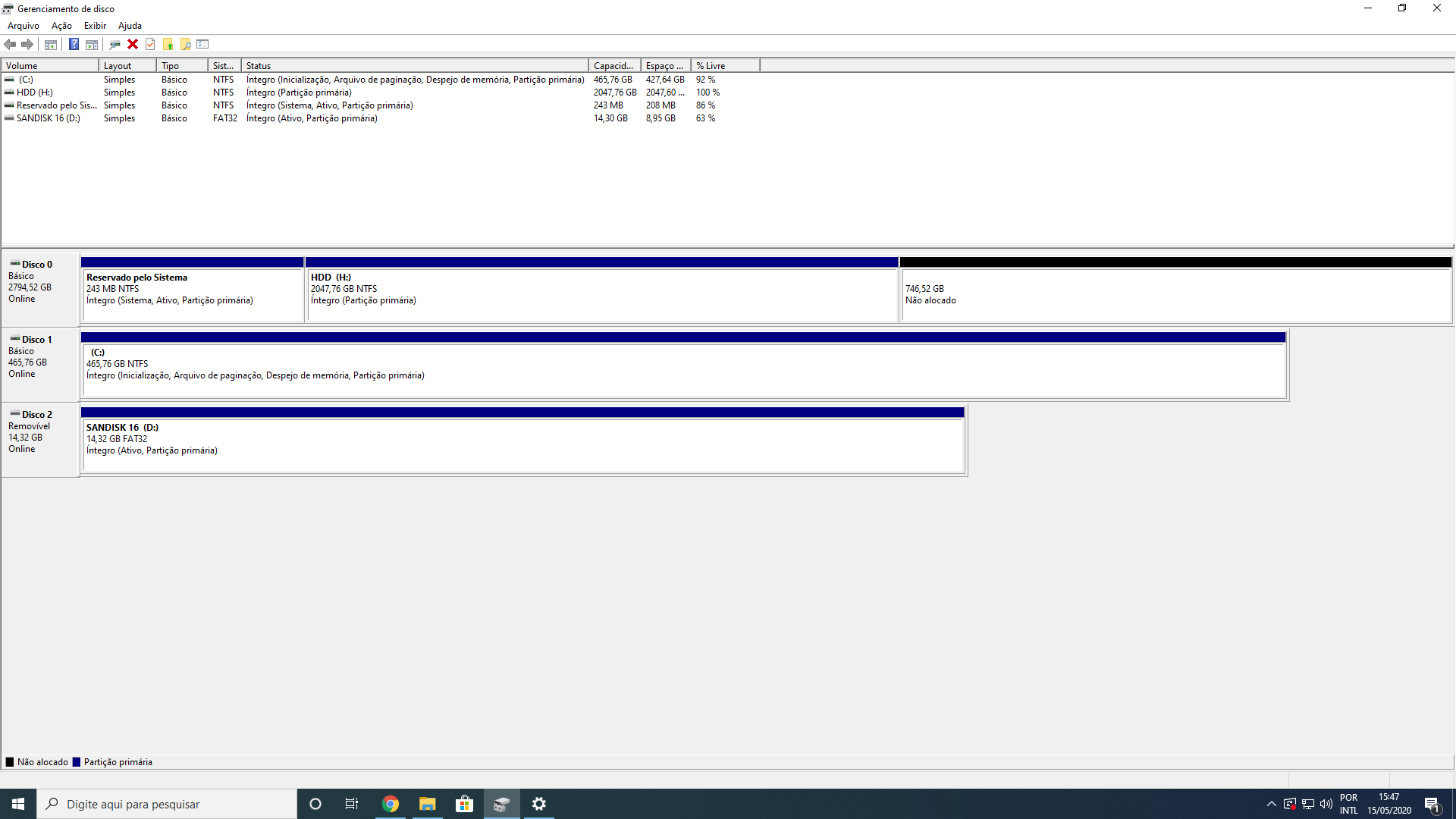This screenshot has width=1456, height=819.
Task: Click the red X delete icon
Action: [133, 44]
